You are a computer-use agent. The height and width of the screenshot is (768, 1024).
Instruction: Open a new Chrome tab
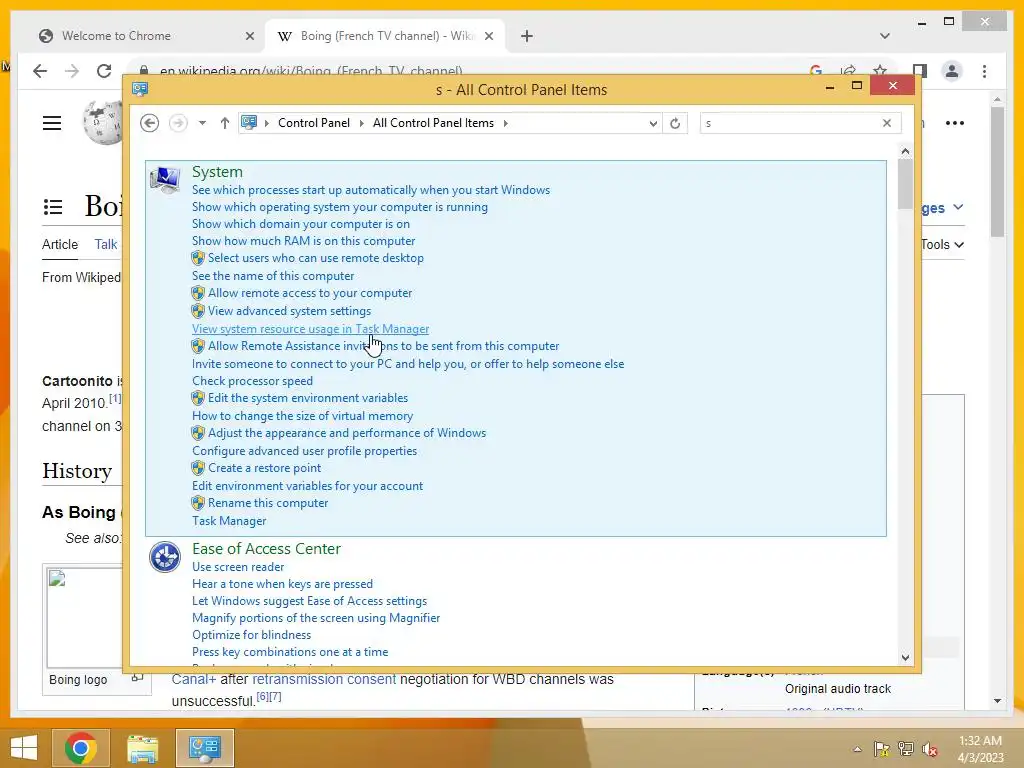click(526, 36)
